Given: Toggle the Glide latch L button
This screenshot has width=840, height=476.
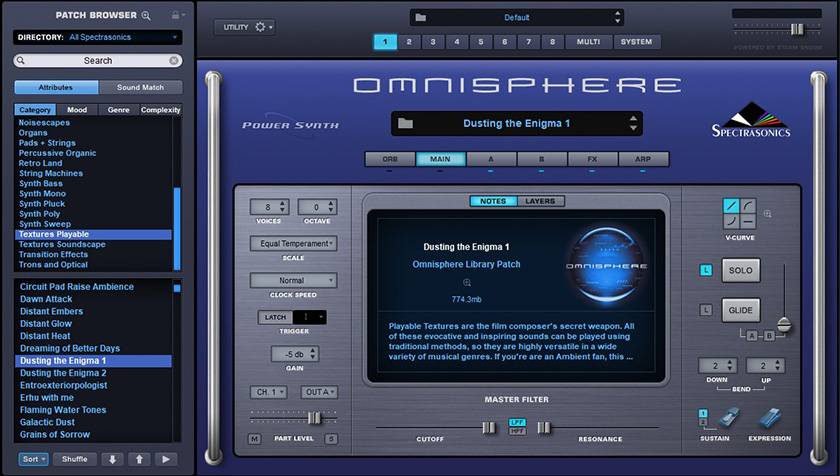Looking at the screenshot, I should pos(706,310).
